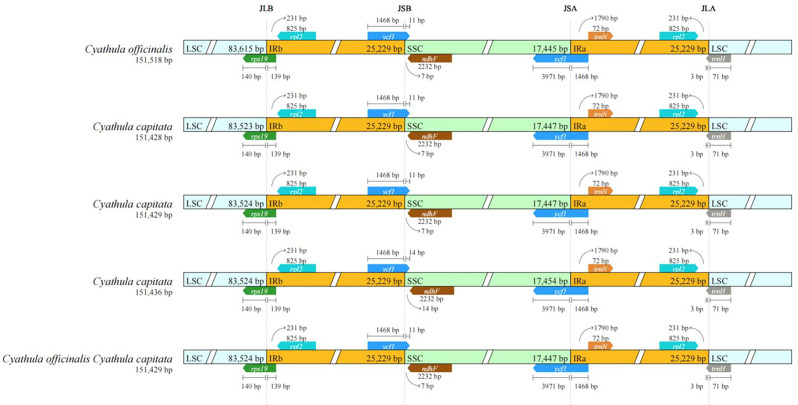Select 'Cyathula officinalis' name above 151,518 bp
The height and width of the screenshot is (405, 798).
[x=129, y=49]
